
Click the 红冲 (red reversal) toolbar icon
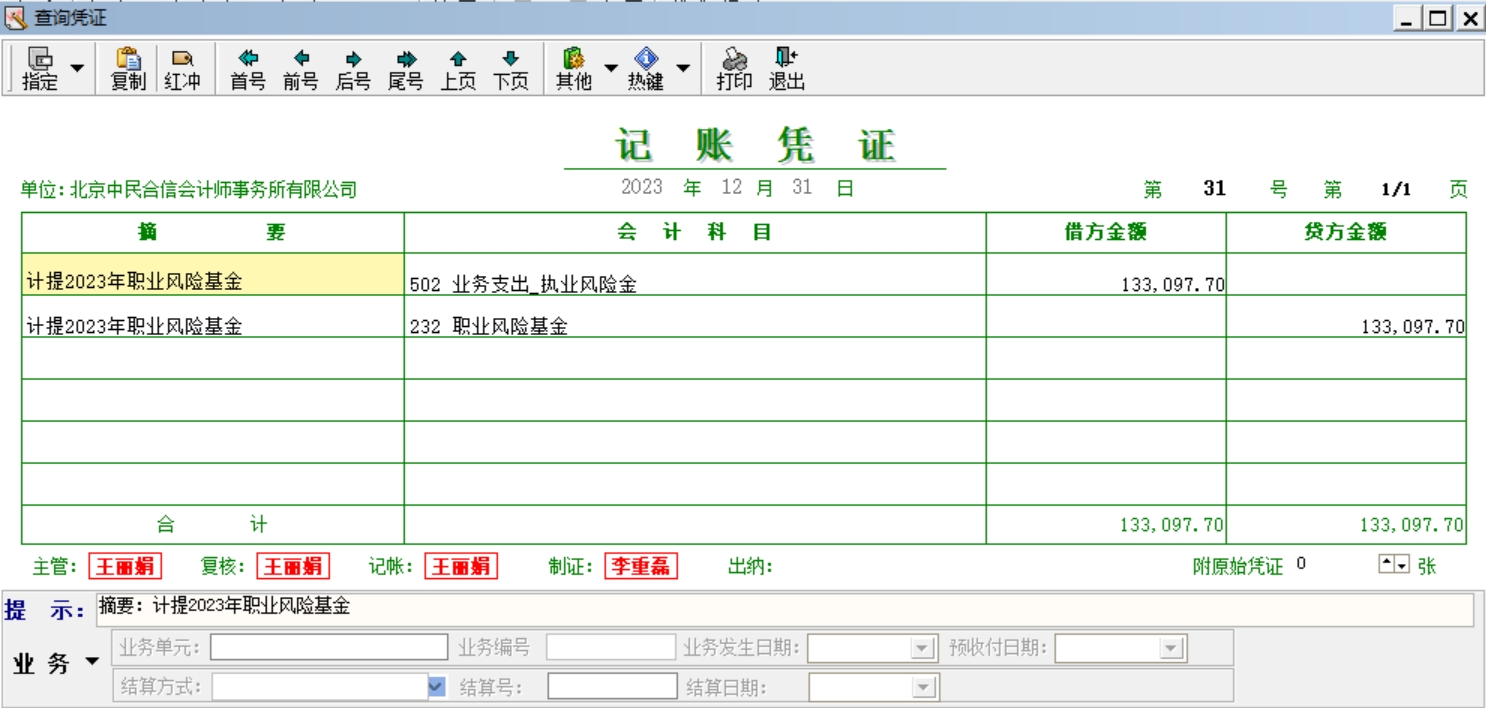click(x=182, y=69)
